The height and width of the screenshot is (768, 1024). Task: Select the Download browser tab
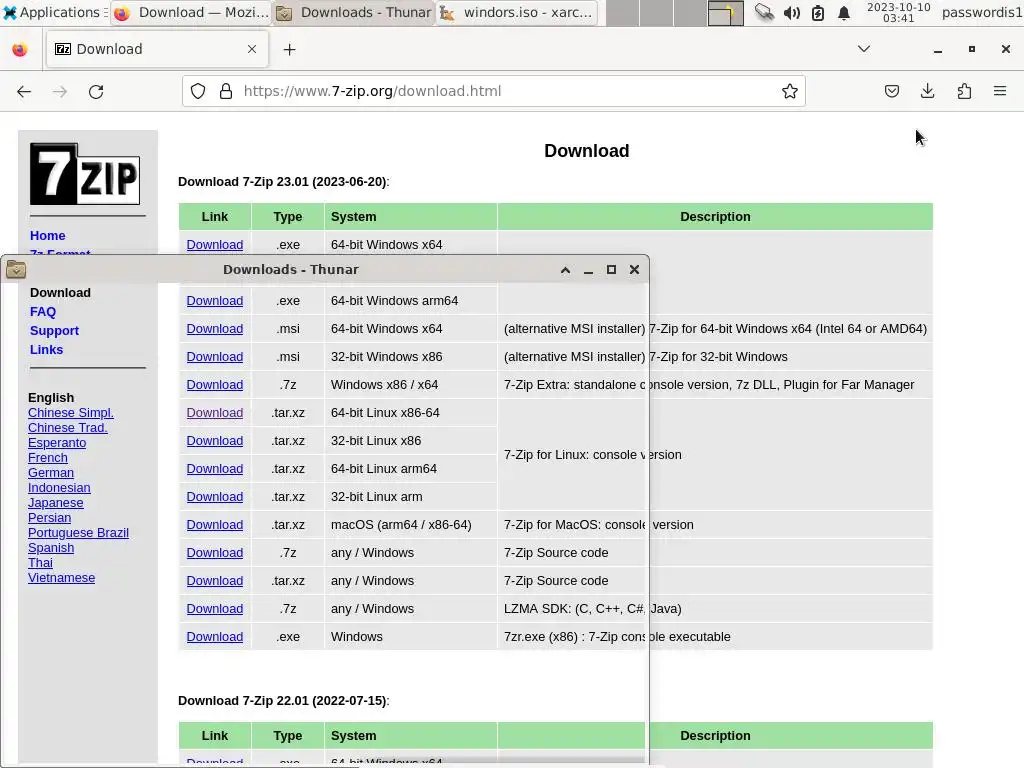[157, 49]
